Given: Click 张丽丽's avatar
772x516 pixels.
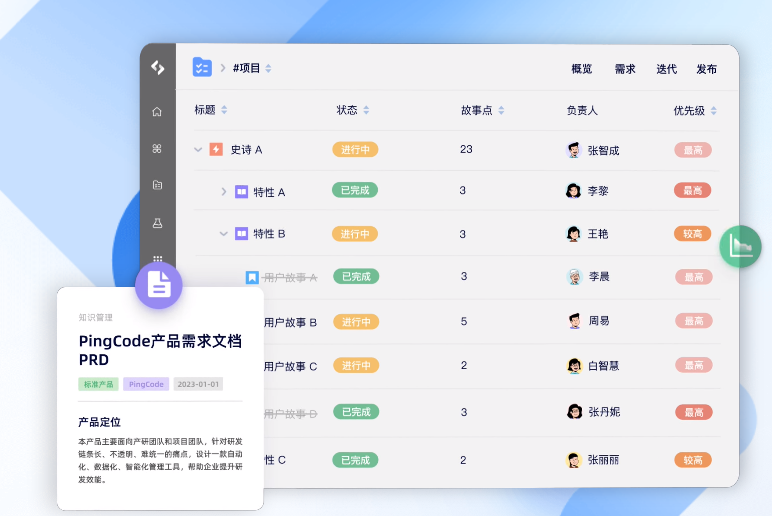Looking at the screenshot, I should click(574, 460).
